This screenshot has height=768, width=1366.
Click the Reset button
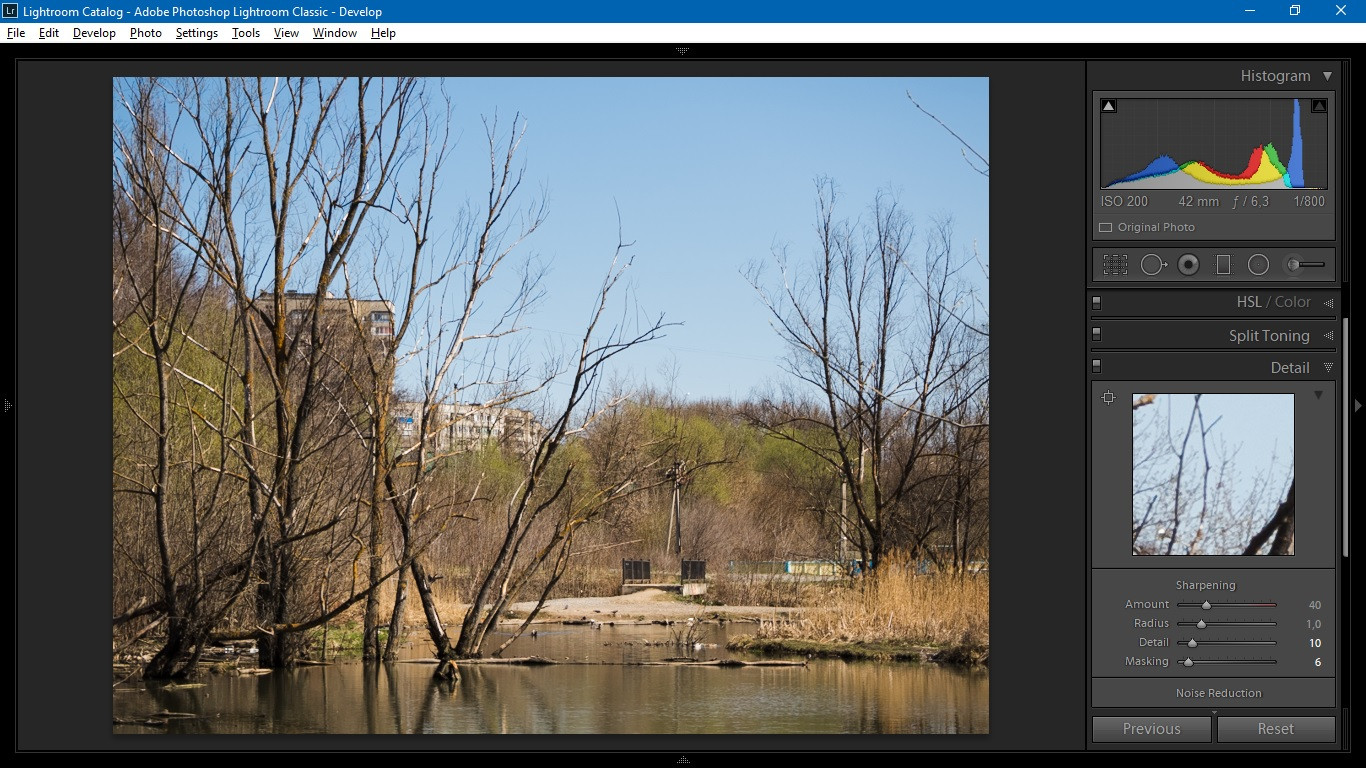coord(1276,729)
